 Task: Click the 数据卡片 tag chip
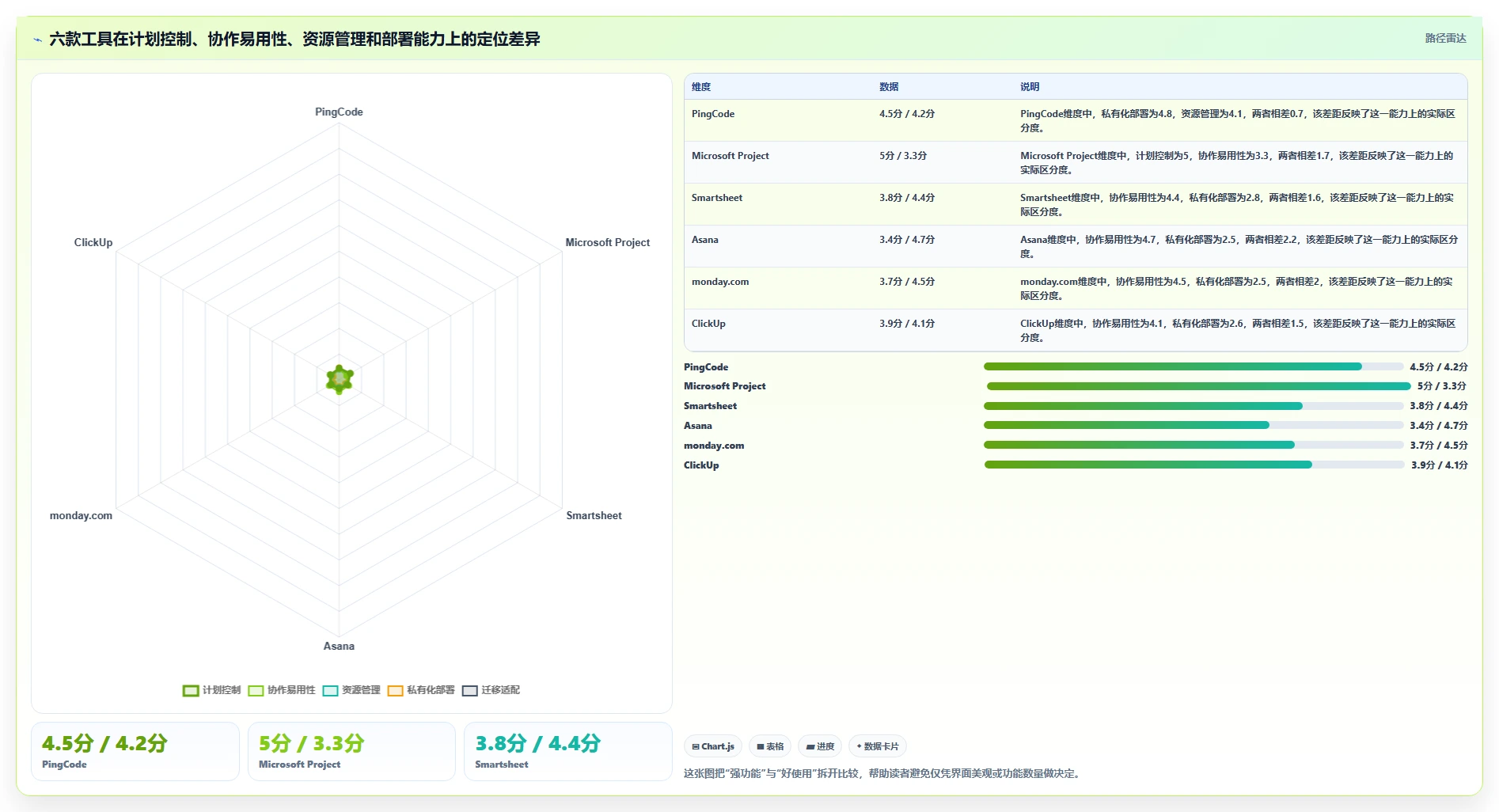[x=878, y=746]
